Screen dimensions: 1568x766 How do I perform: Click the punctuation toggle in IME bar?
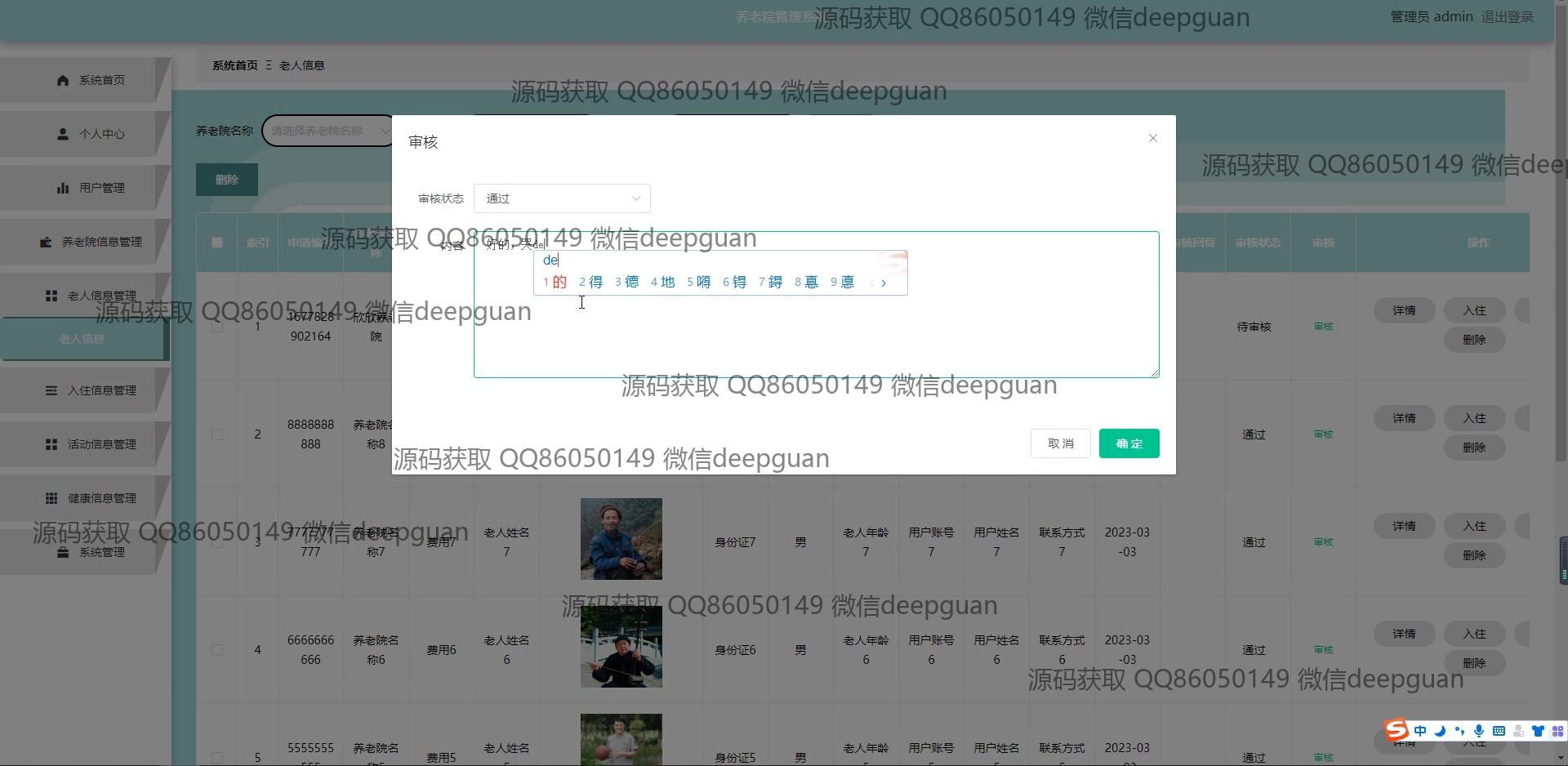pyautogui.click(x=1459, y=731)
